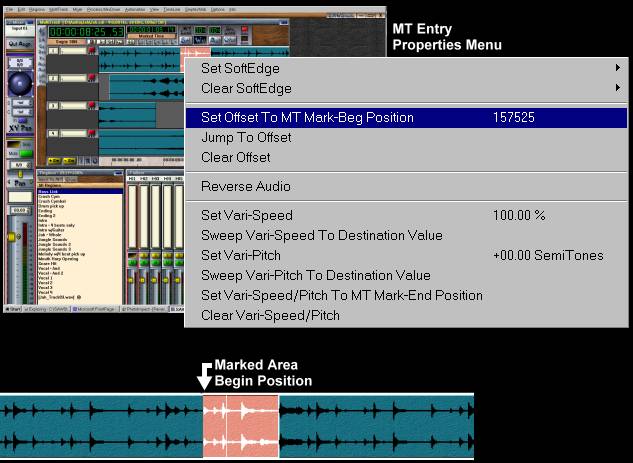Open the File menu
Image resolution: width=633 pixels, height=463 pixels.
coord(9,9)
